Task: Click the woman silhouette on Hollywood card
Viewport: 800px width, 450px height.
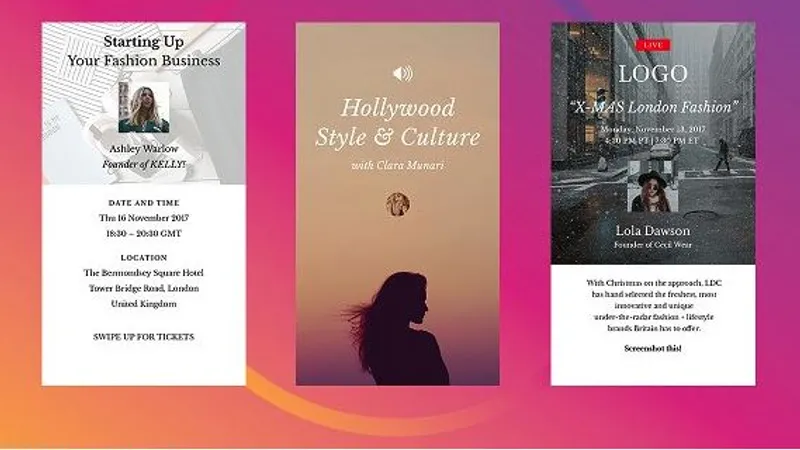Action: [397, 328]
